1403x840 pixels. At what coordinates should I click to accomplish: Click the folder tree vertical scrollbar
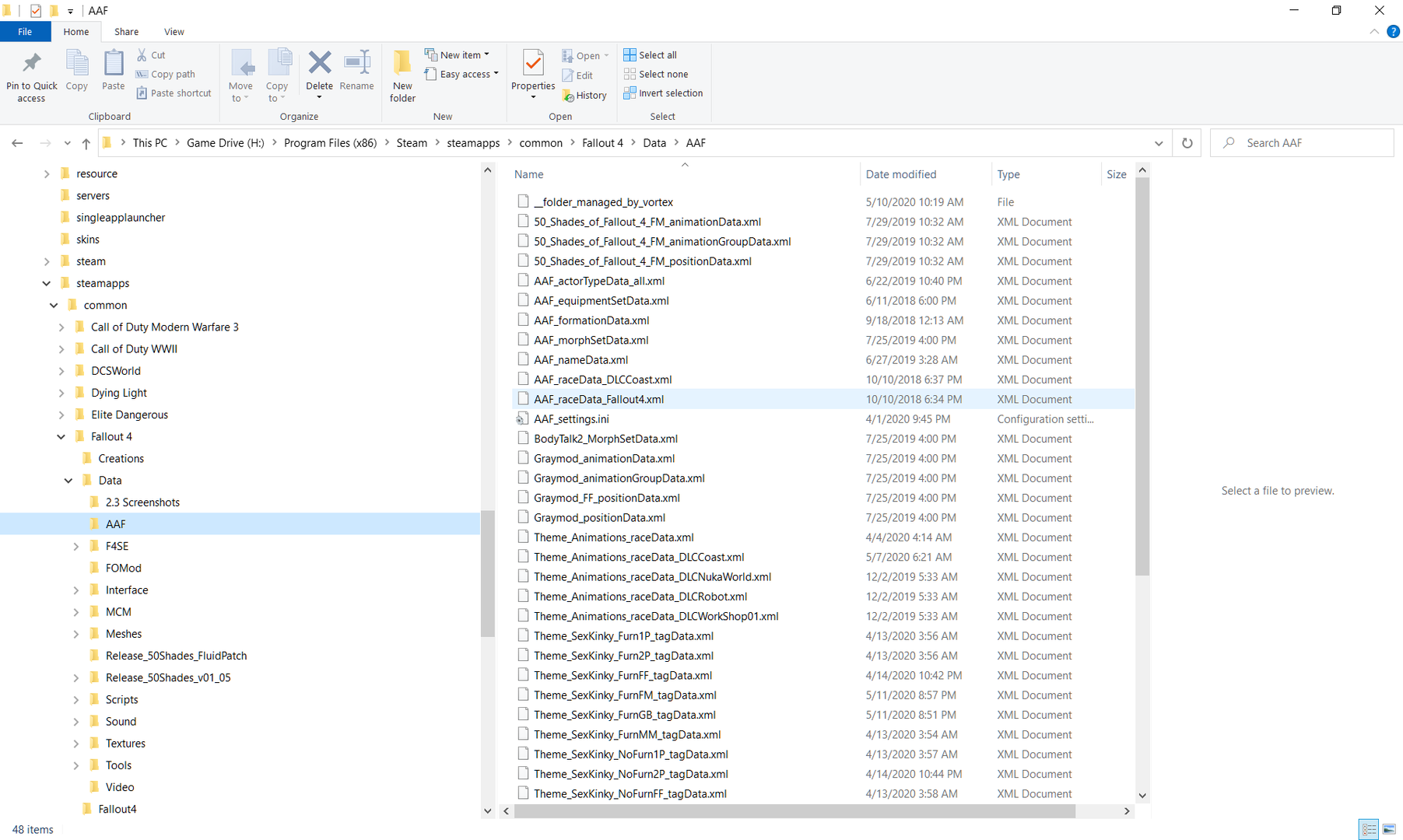click(488, 573)
